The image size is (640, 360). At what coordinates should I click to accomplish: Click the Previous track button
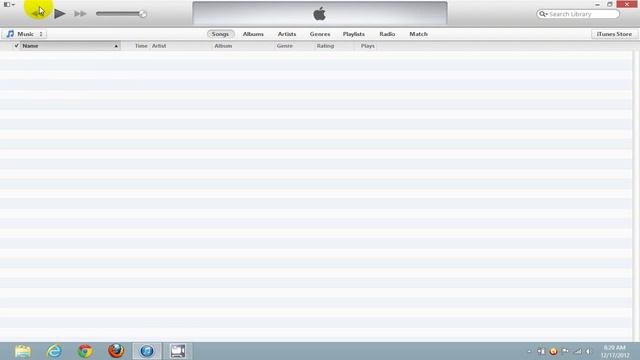tap(37, 13)
